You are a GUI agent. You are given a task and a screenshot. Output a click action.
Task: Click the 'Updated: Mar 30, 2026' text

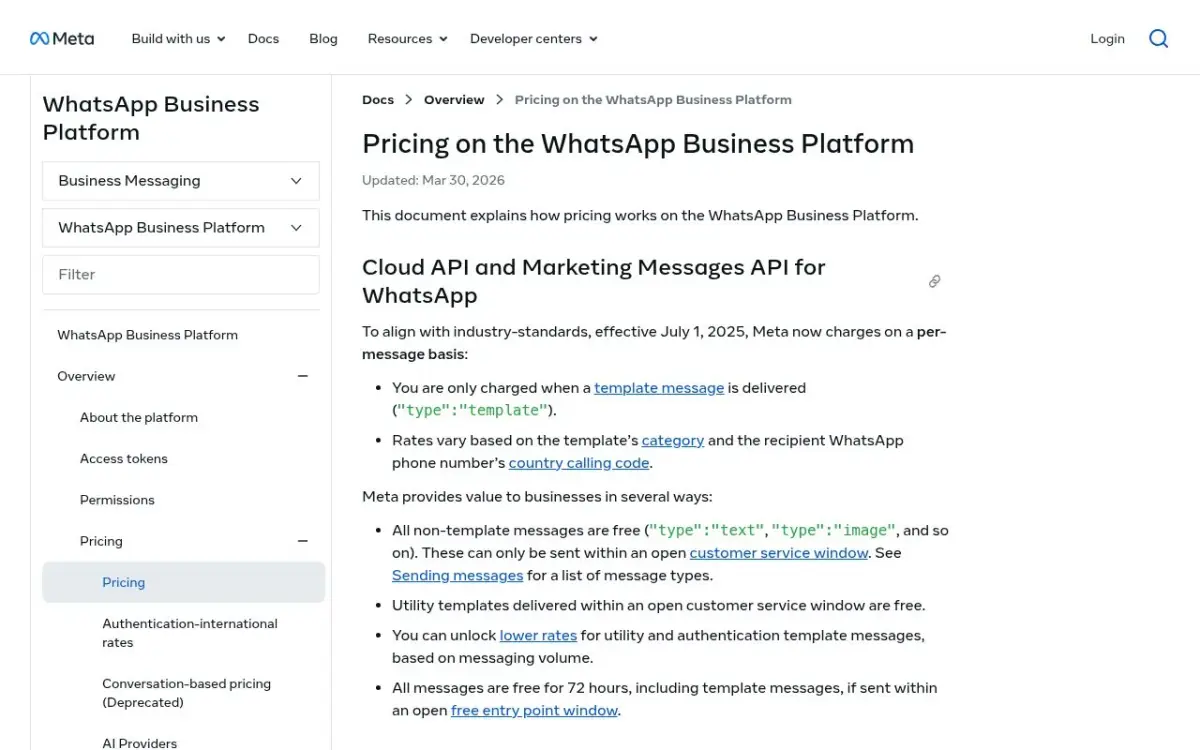pyautogui.click(x=433, y=181)
